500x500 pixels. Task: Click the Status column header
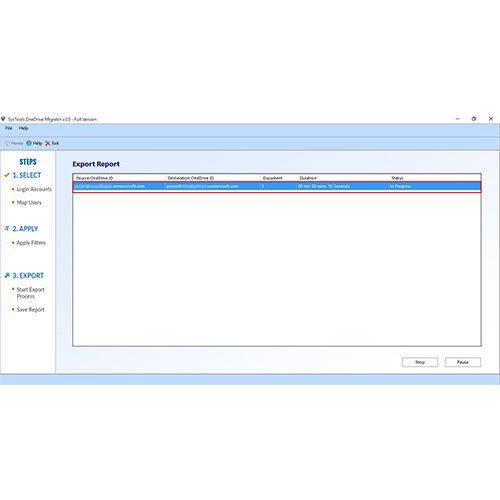pyautogui.click(x=397, y=178)
